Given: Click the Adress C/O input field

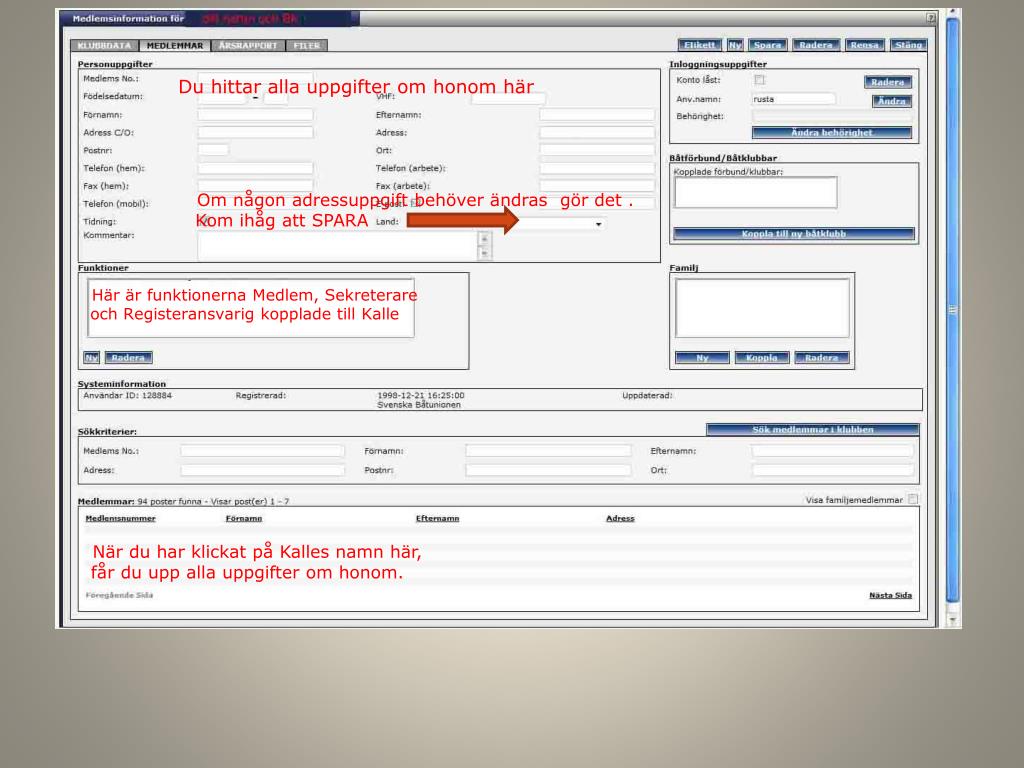Looking at the screenshot, I should tap(255, 133).
